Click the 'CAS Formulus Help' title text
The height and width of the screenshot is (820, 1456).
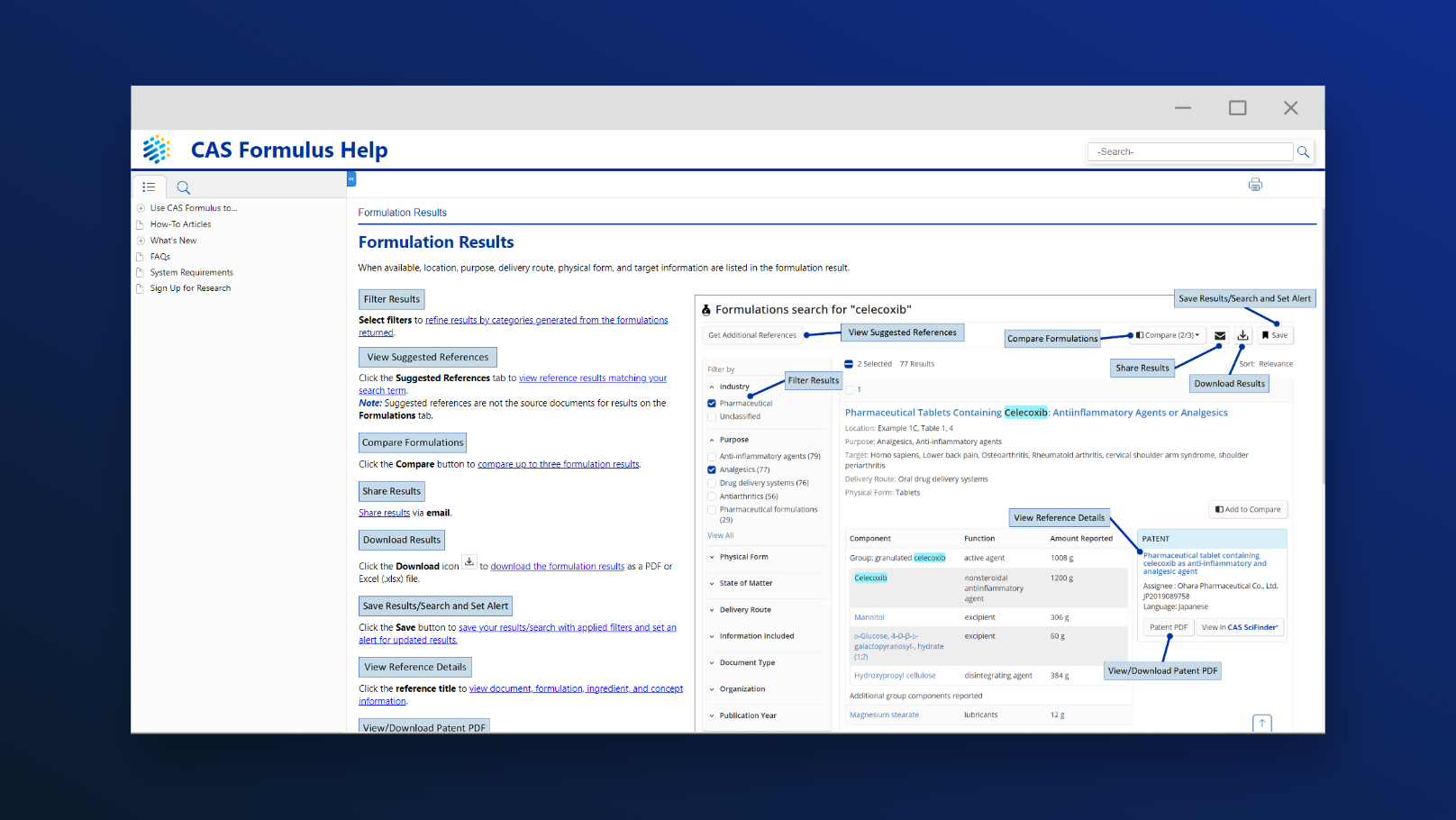tap(289, 150)
